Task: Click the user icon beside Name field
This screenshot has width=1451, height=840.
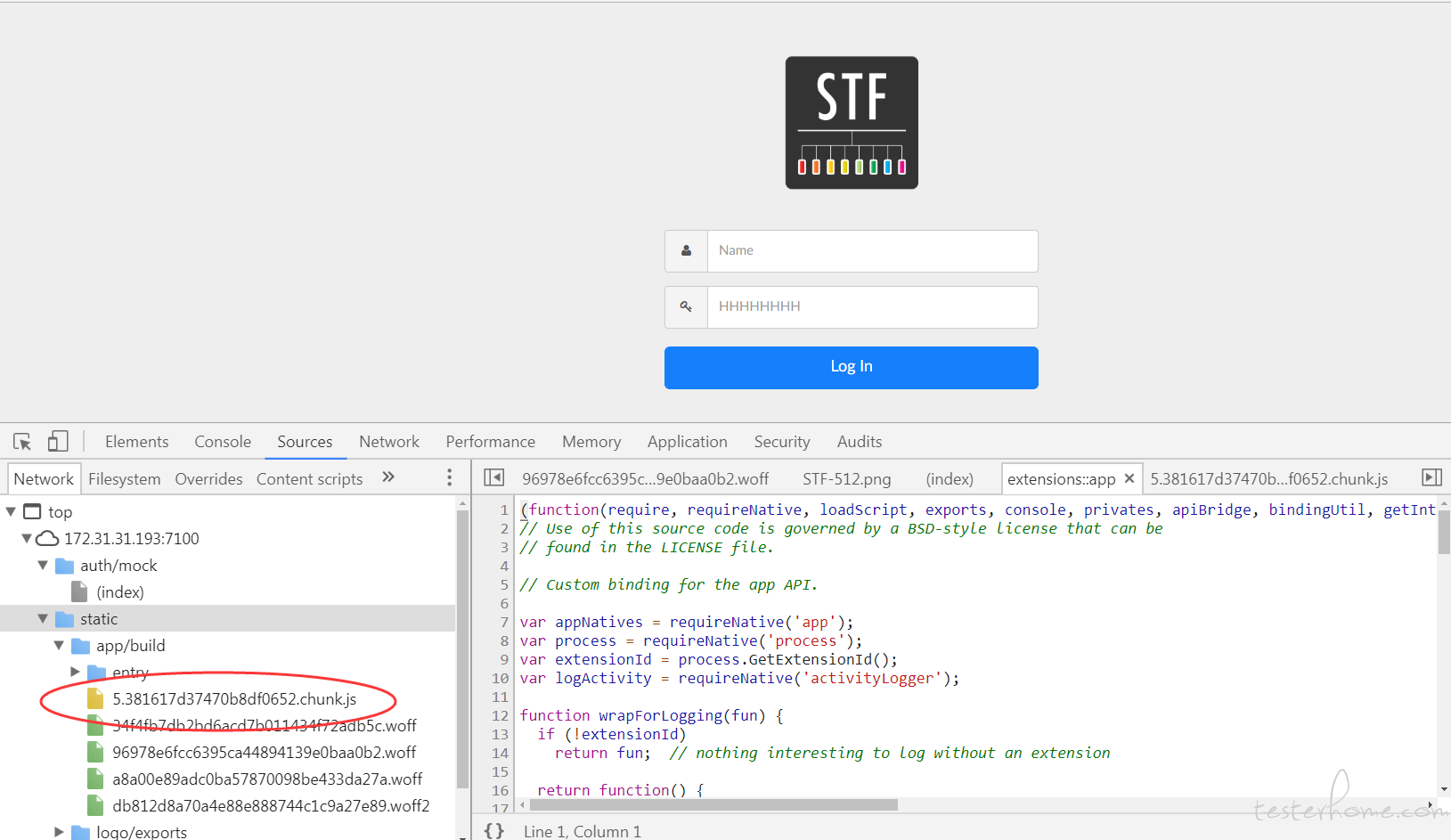Action: tap(686, 251)
